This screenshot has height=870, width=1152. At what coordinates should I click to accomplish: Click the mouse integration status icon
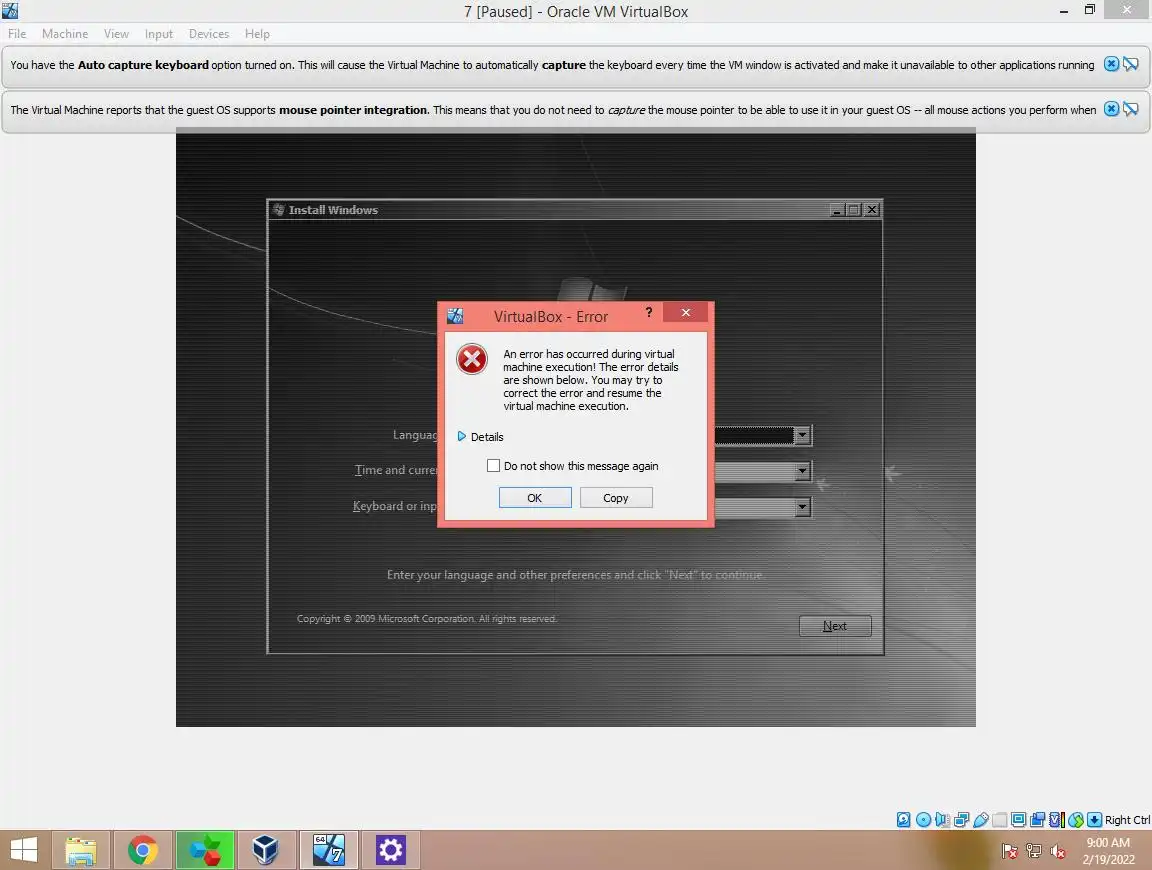pyautogui.click(x=1076, y=820)
